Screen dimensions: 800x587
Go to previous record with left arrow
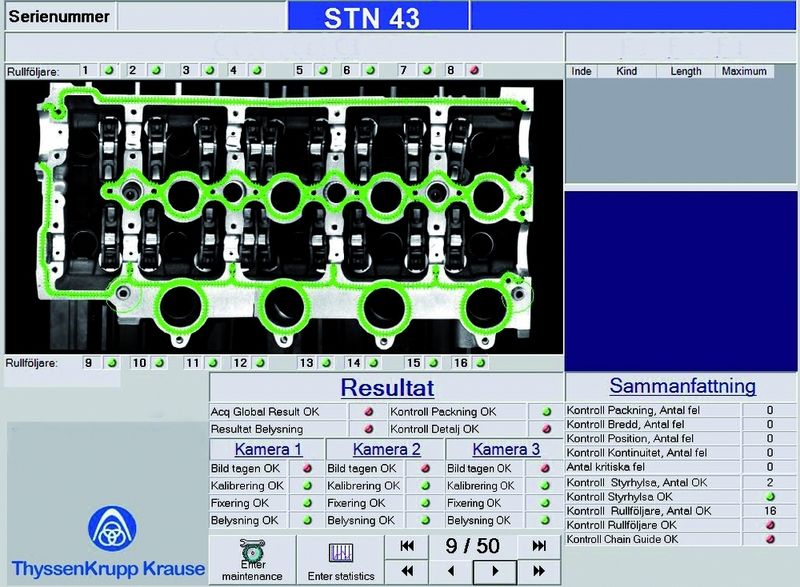pyautogui.click(x=451, y=571)
